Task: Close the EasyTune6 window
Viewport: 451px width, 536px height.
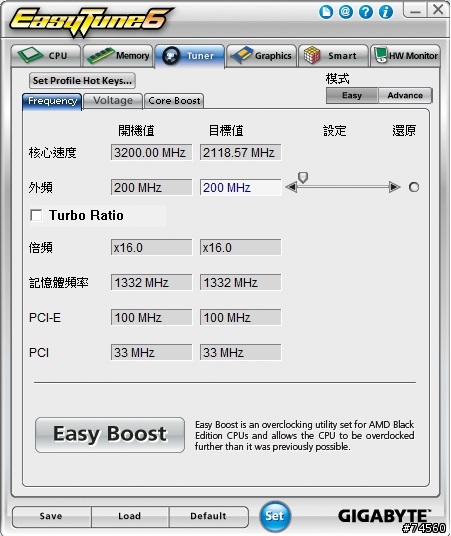Action: (438, 10)
